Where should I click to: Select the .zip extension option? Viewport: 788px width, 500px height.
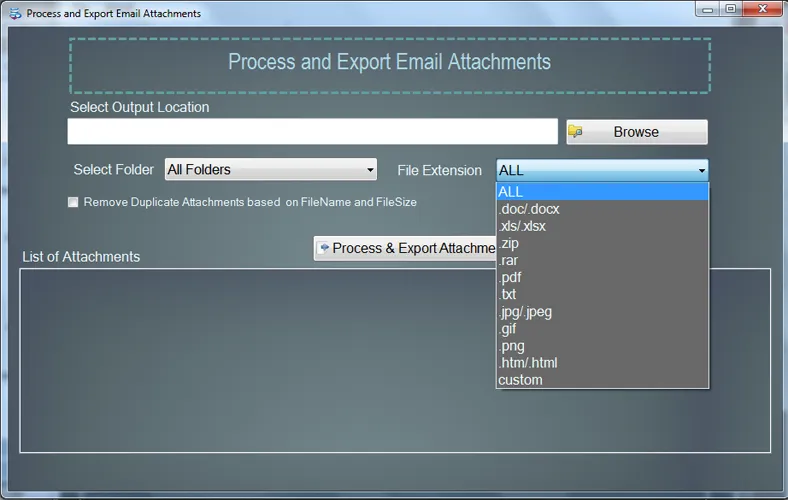(602, 243)
